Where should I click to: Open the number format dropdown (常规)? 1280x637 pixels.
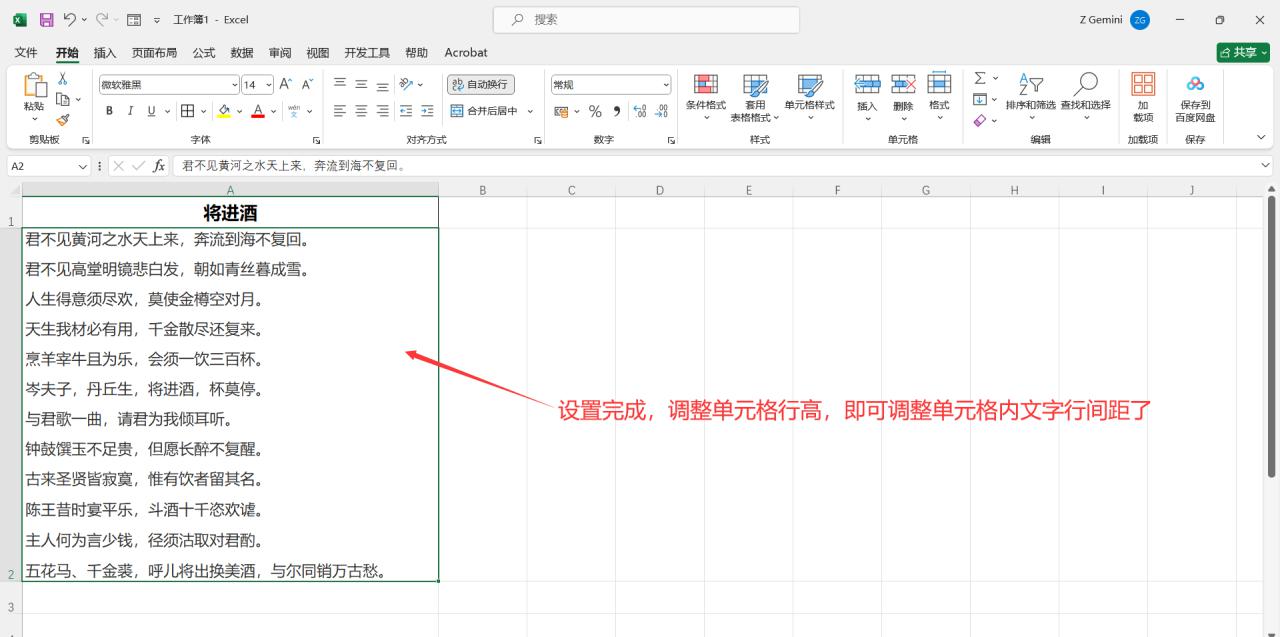666,85
